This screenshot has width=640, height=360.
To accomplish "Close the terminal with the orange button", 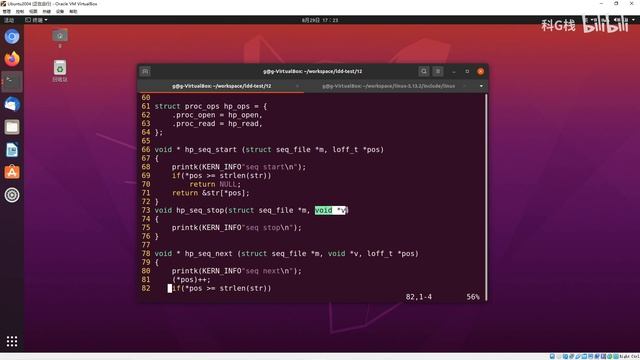I will (x=481, y=71).
